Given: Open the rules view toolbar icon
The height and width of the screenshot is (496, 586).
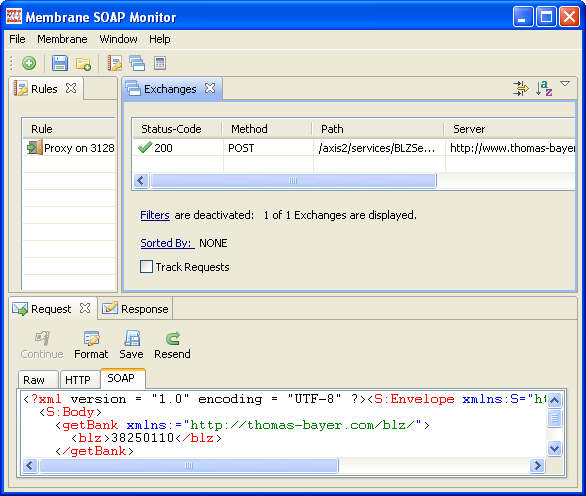Looking at the screenshot, I should [114, 63].
